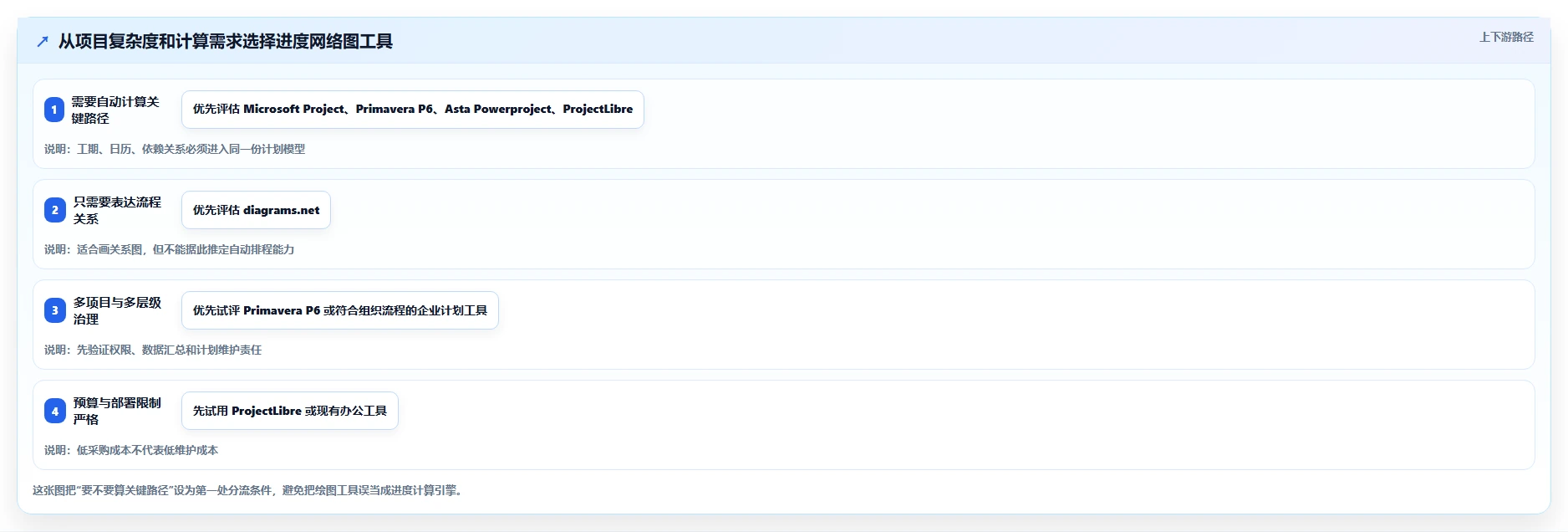
Task: Click condition text 只需要表达流程关系
Action: click(117, 210)
